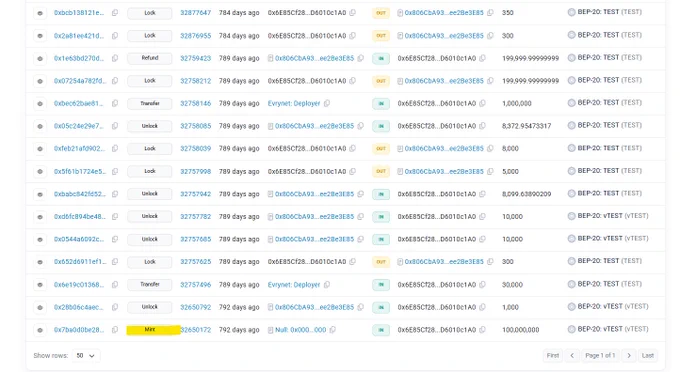This screenshot has width=680, height=372.
Task: Open block 32758212 link
Action: [x=196, y=81]
